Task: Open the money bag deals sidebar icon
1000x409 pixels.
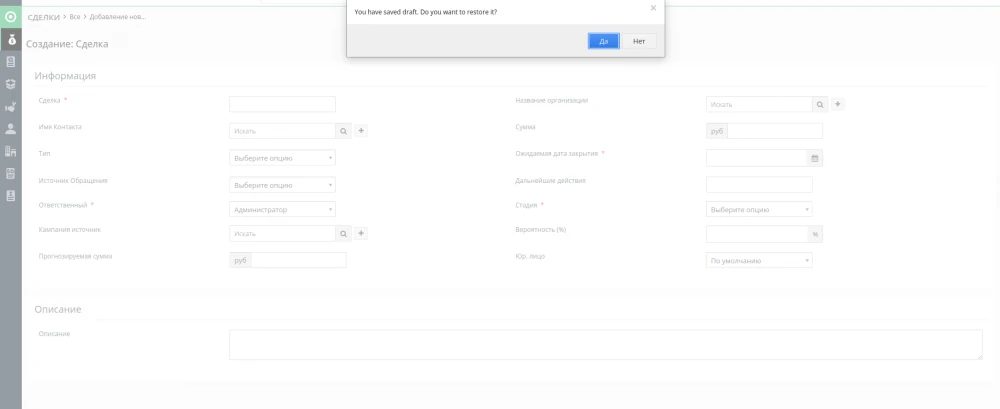Action: pos(11,40)
